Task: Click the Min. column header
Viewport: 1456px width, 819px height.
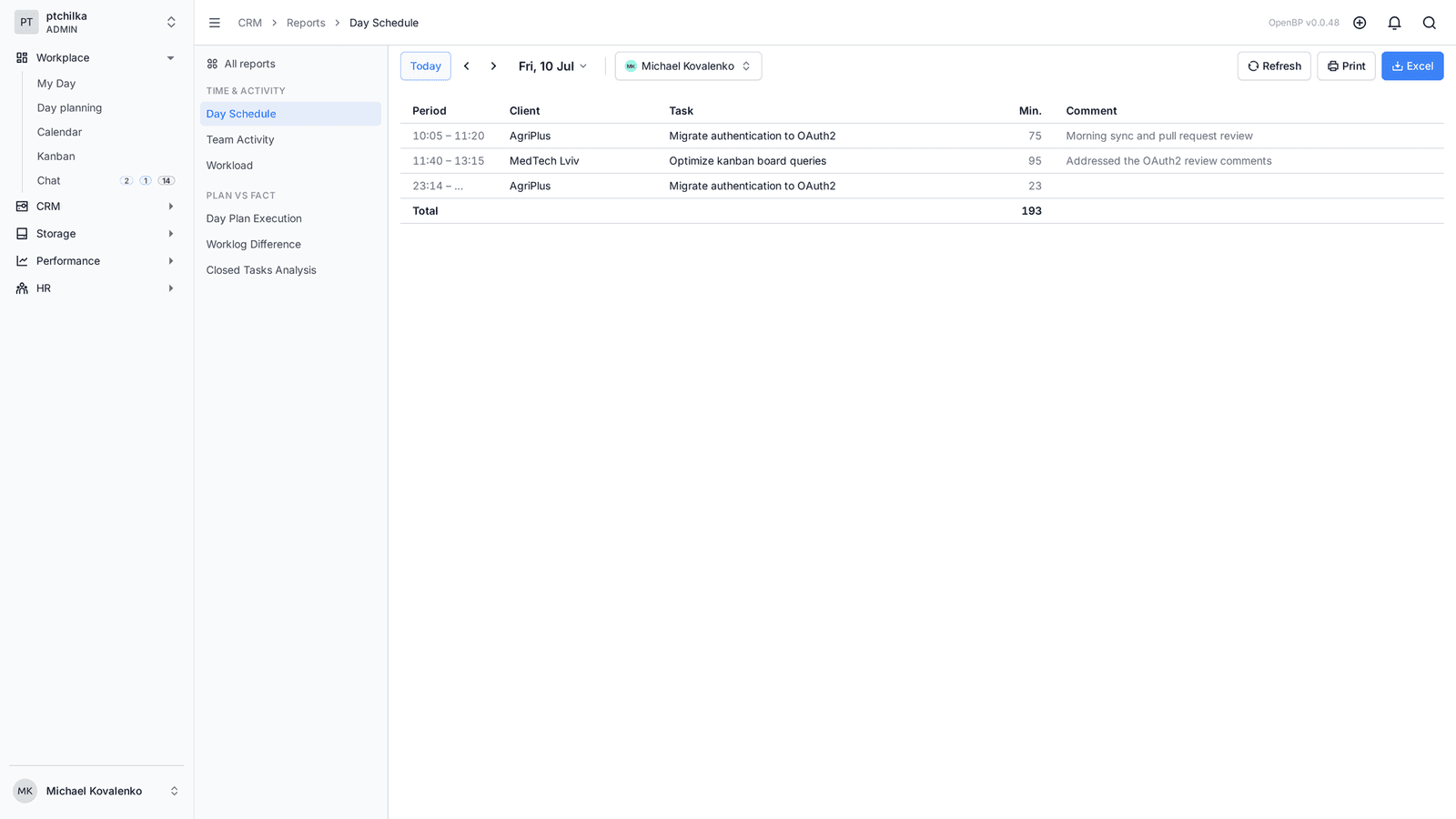Action: 1030,111
